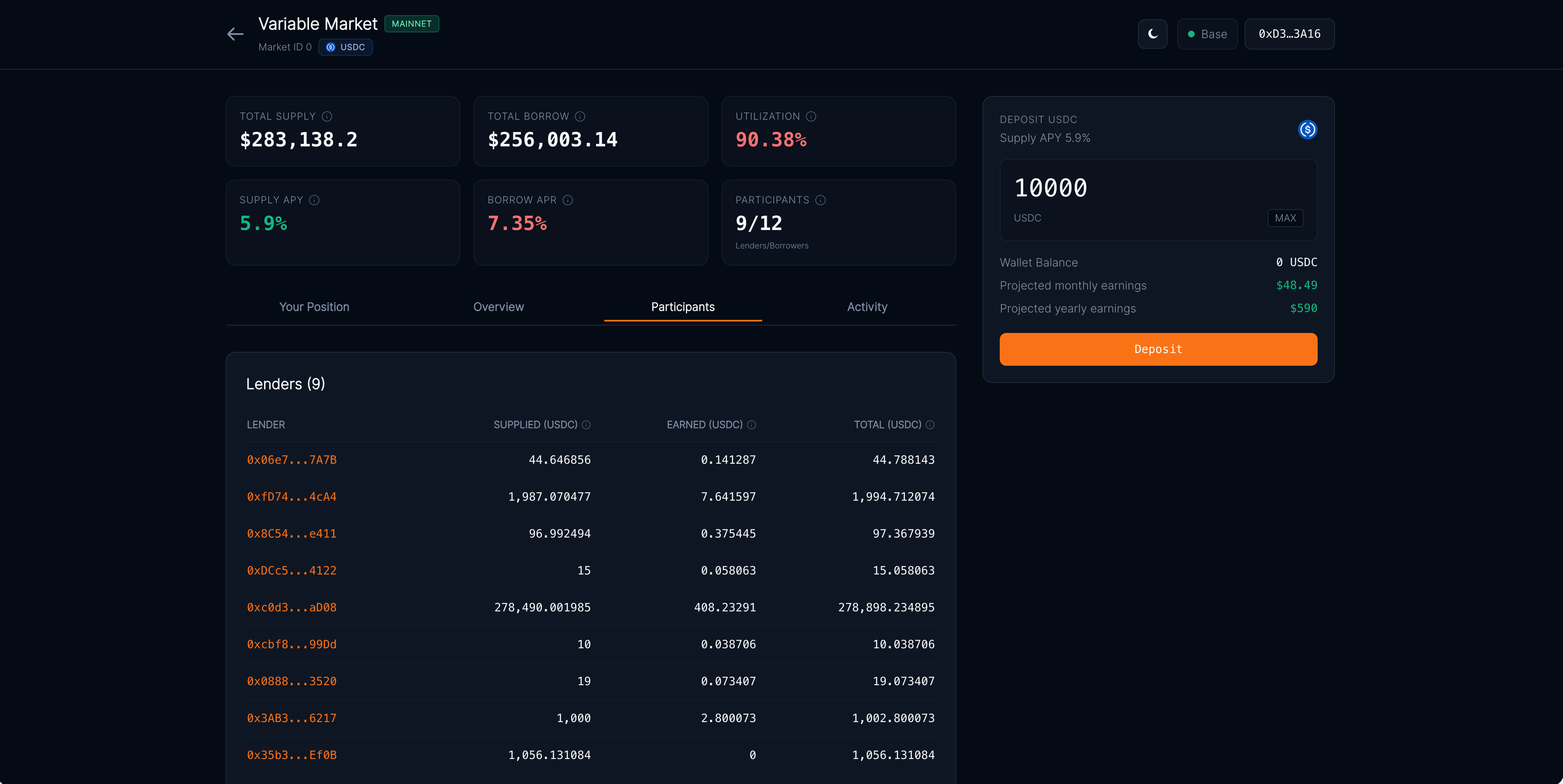
Task: Click the USDC badge under Variable Market
Action: point(345,47)
